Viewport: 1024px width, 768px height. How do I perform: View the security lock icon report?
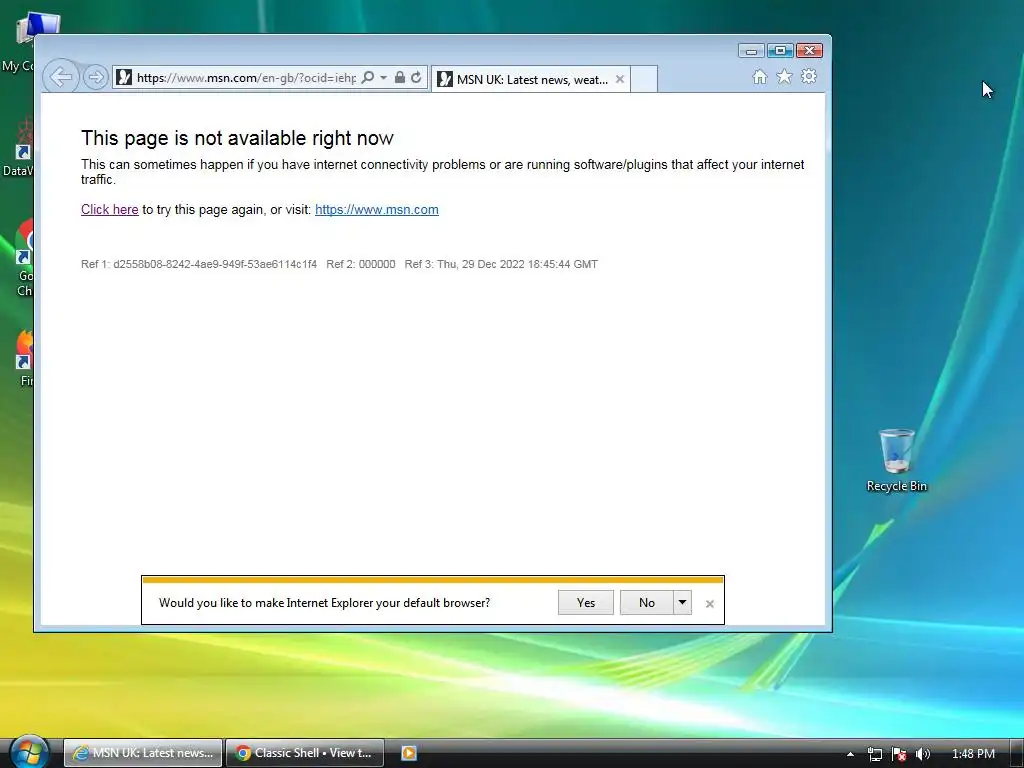click(400, 77)
